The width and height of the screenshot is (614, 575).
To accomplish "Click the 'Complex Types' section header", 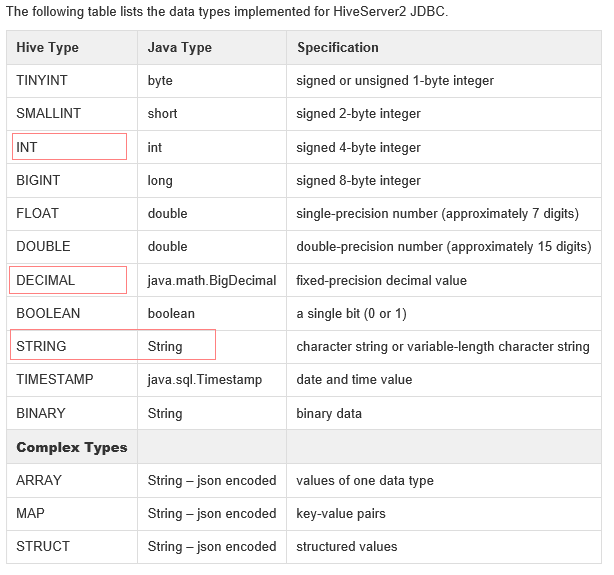I will 72,447.
